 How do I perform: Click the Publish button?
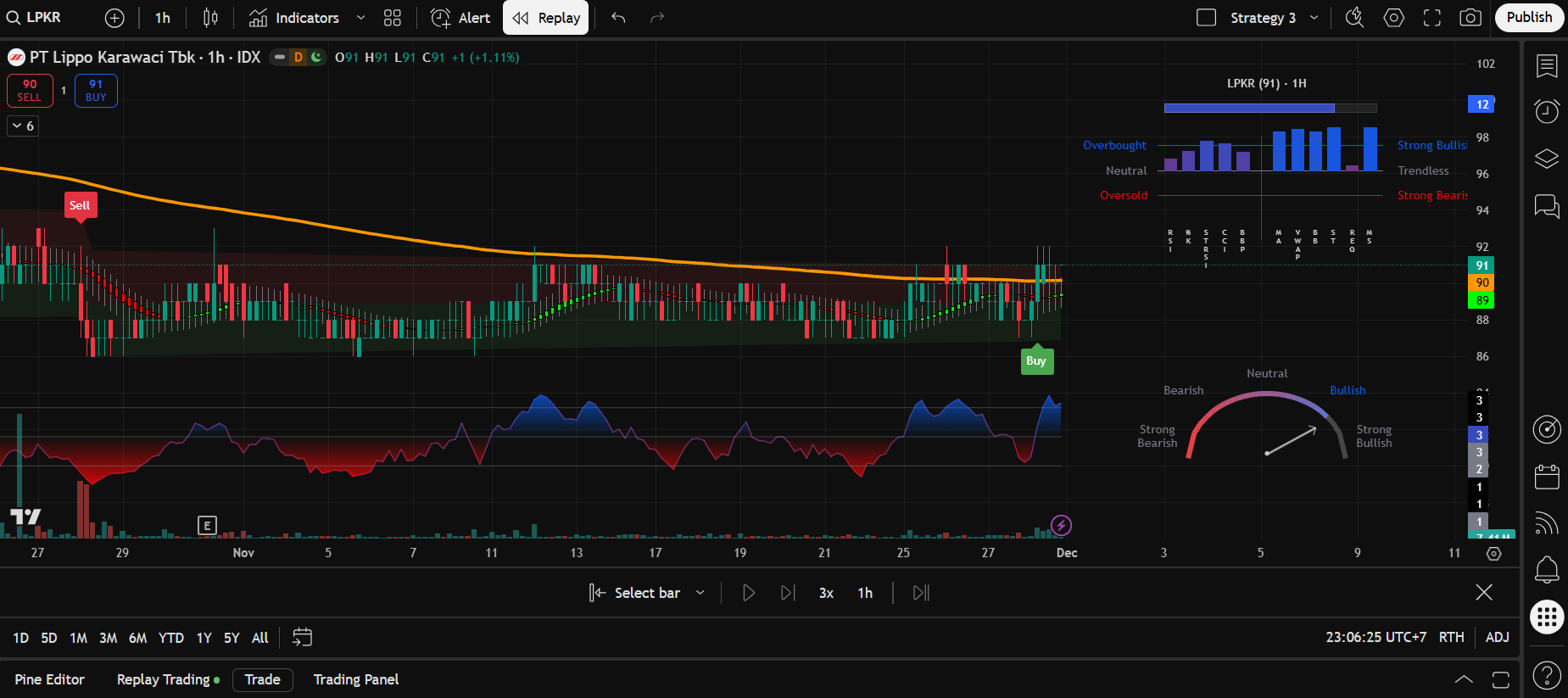(1528, 18)
